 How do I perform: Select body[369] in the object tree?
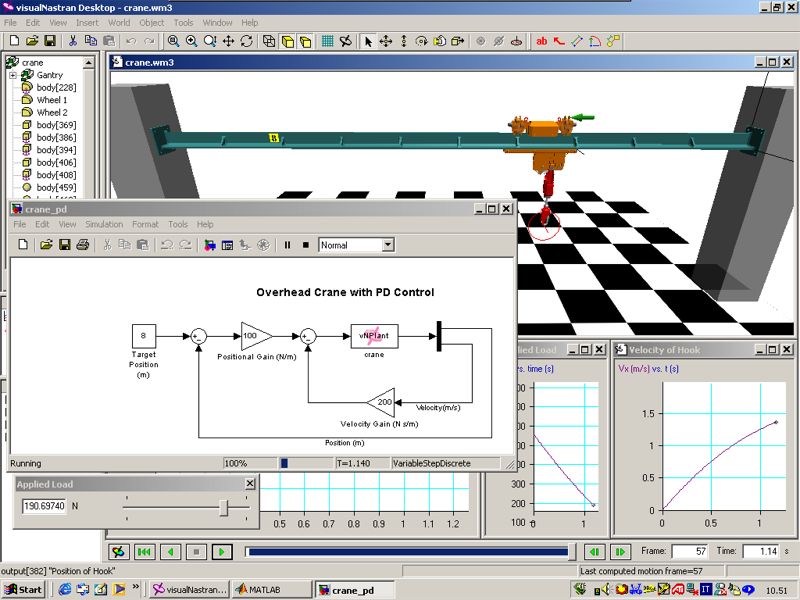click(x=56, y=125)
